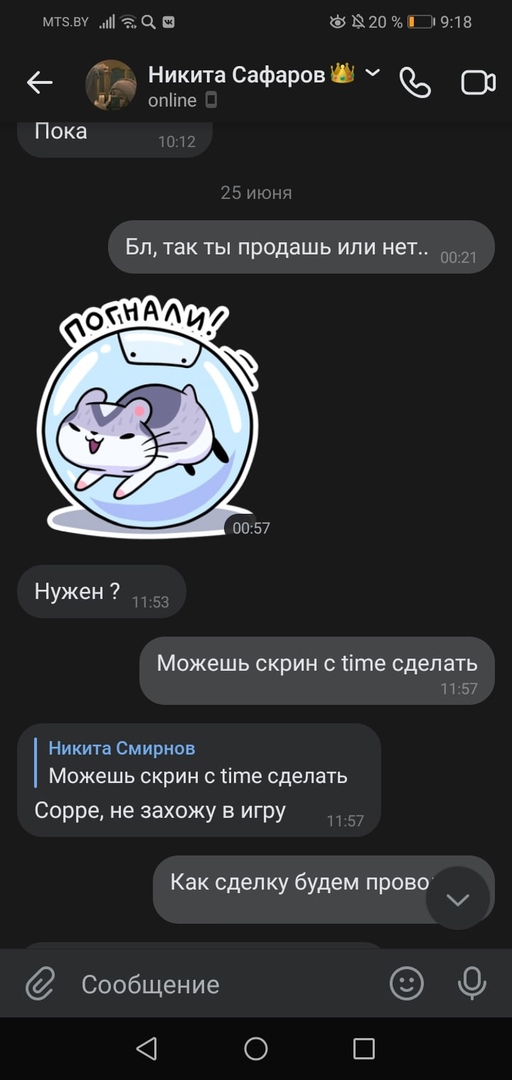The width and height of the screenshot is (512, 1080).
Task: Tap the microphone voice message icon
Action: [x=472, y=983]
